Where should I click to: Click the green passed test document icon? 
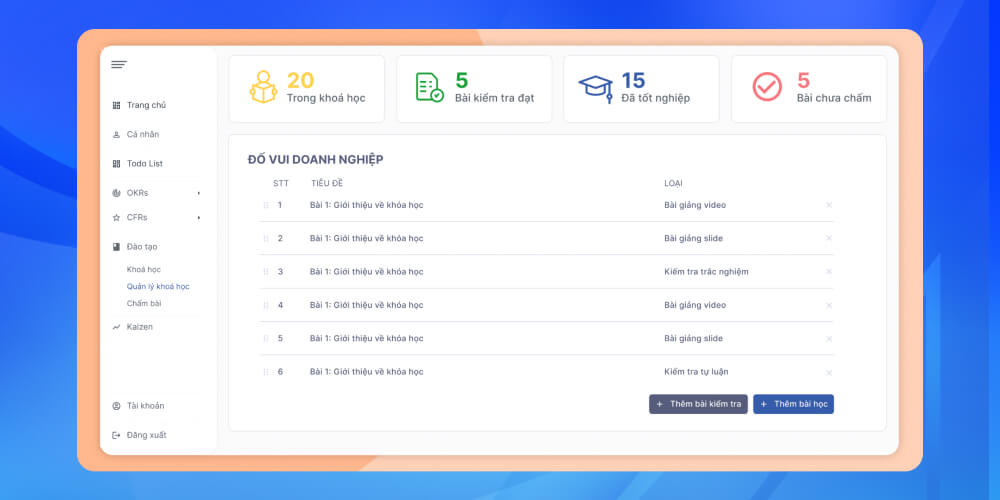click(430, 87)
